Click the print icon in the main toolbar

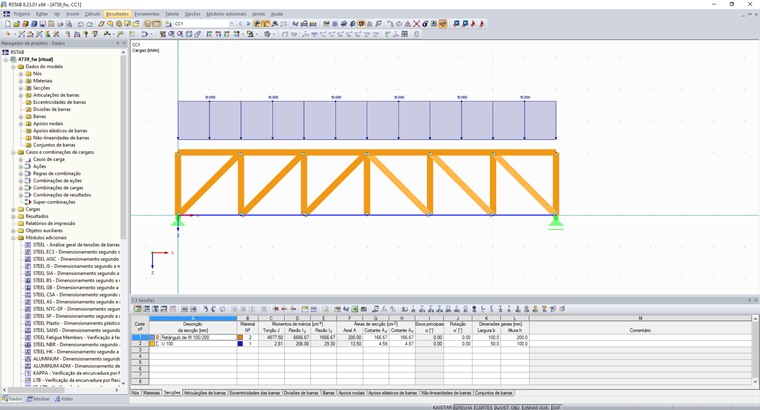60,24
